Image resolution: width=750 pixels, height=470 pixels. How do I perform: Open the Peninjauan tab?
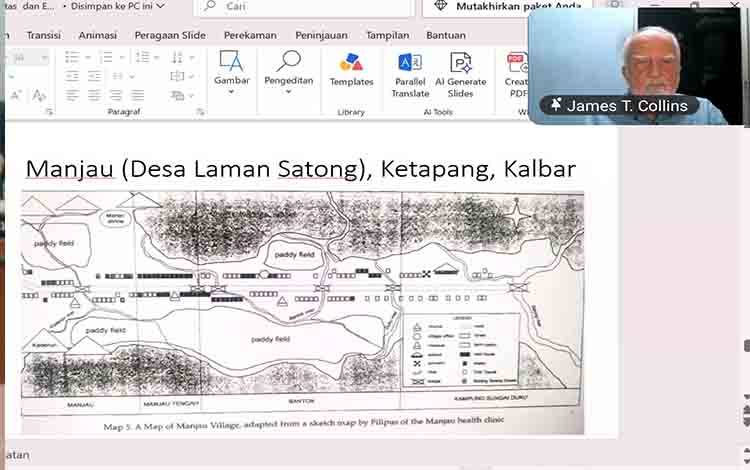321,35
